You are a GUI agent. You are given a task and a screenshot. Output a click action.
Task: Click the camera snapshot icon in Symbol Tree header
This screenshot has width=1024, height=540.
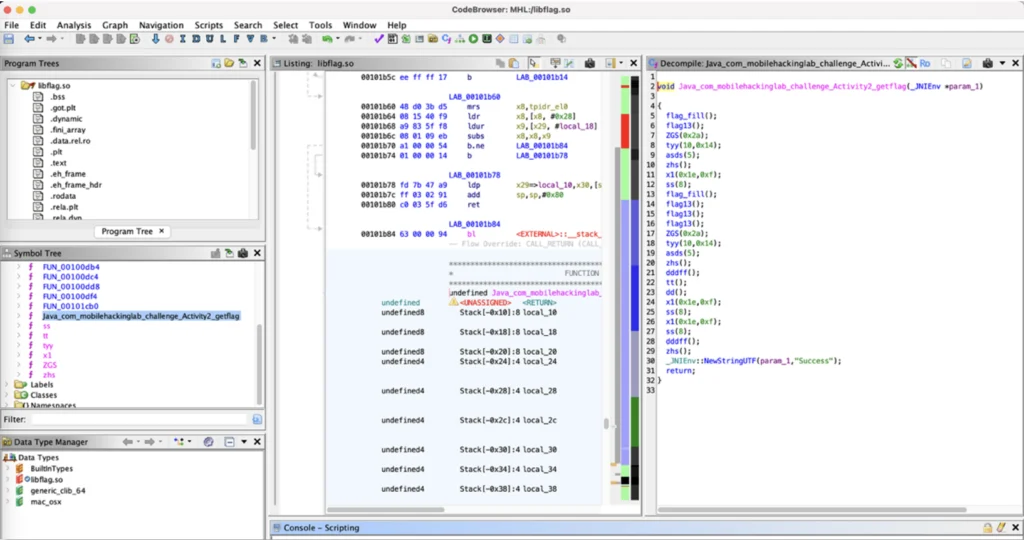[x=243, y=253]
